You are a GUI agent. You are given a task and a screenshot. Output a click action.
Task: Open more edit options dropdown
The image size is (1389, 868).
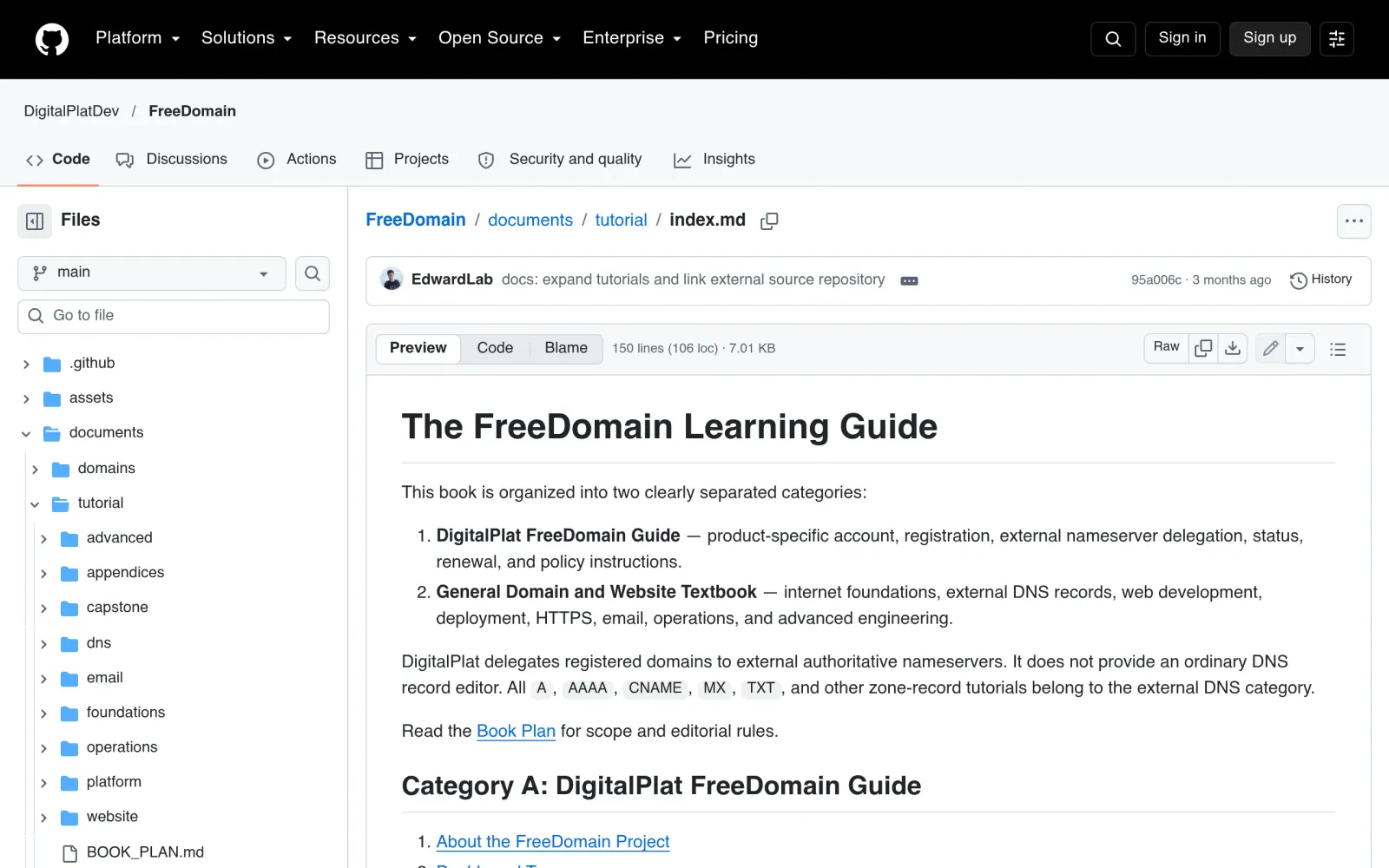(x=1300, y=349)
